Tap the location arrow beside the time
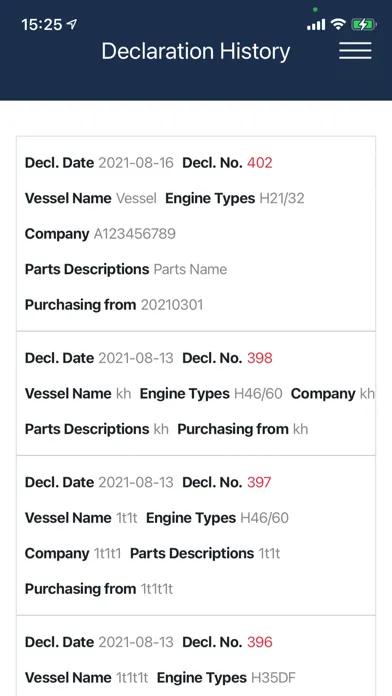 [71, 24]
